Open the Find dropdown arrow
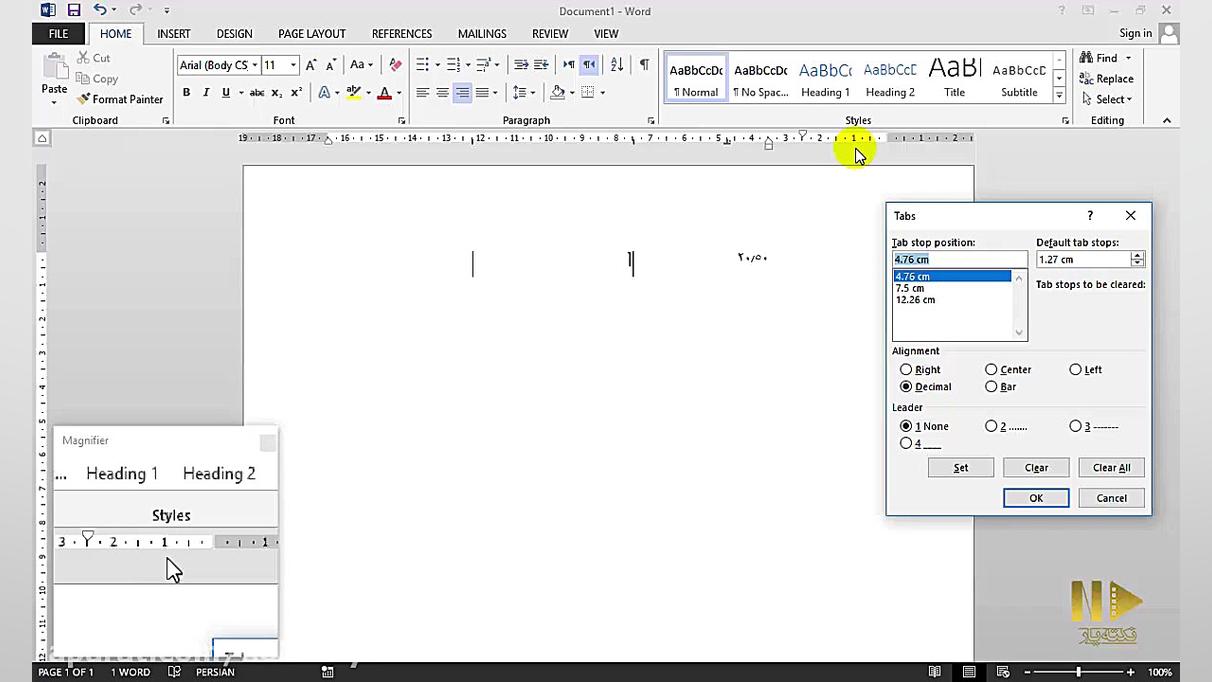Viewport: 1212px width, 682px height. point(1128,58)
